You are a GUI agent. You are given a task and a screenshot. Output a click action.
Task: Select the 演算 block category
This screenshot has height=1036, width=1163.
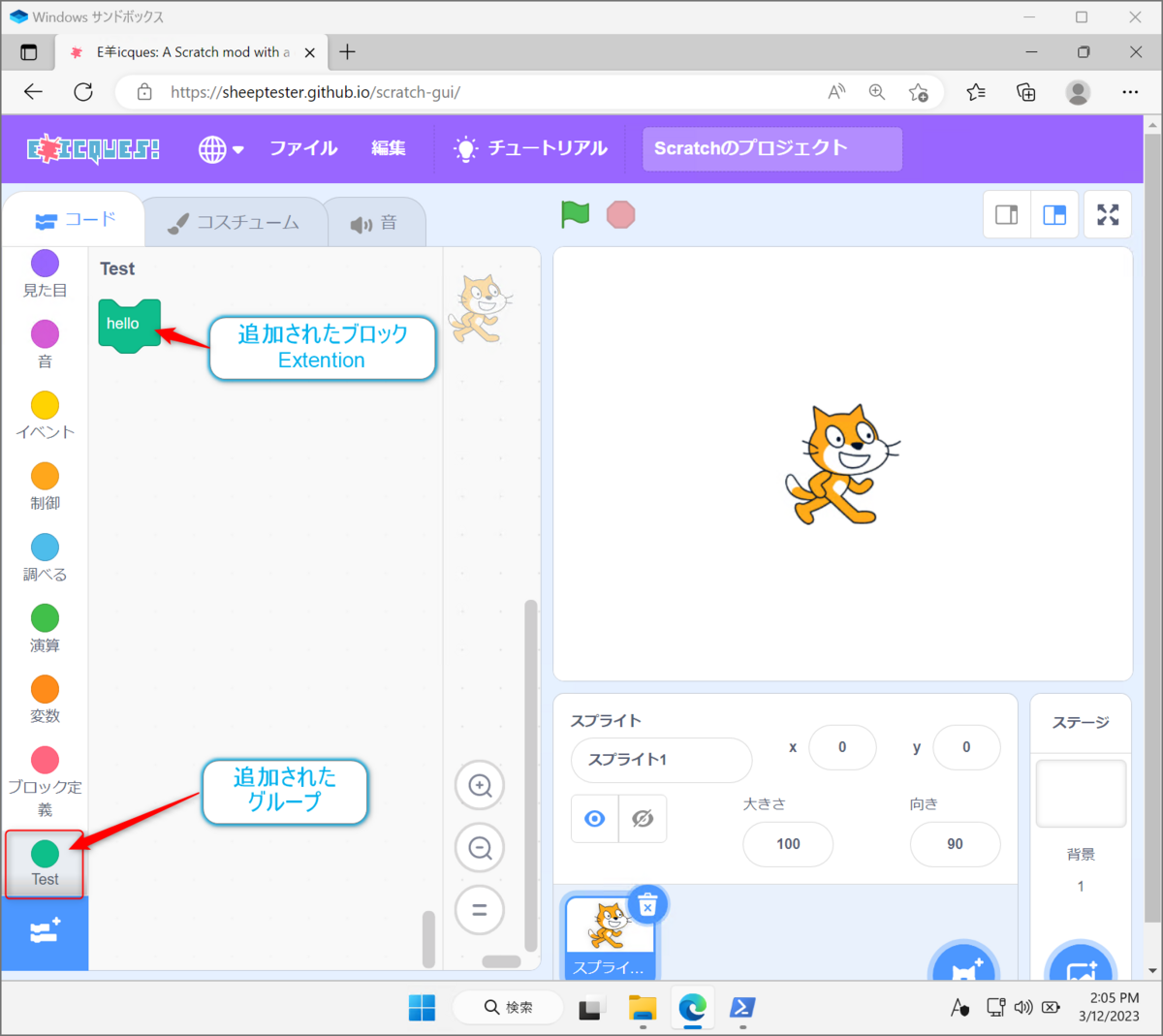[x=45, y=628]
